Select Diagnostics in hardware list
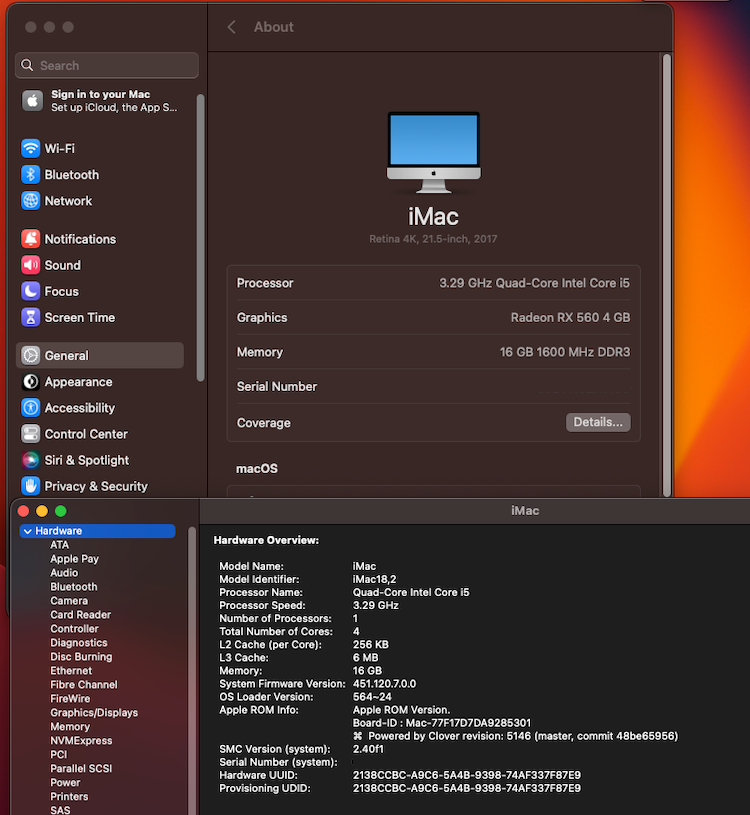The height and width of the screenshot is (815, 750). point(78,643)
